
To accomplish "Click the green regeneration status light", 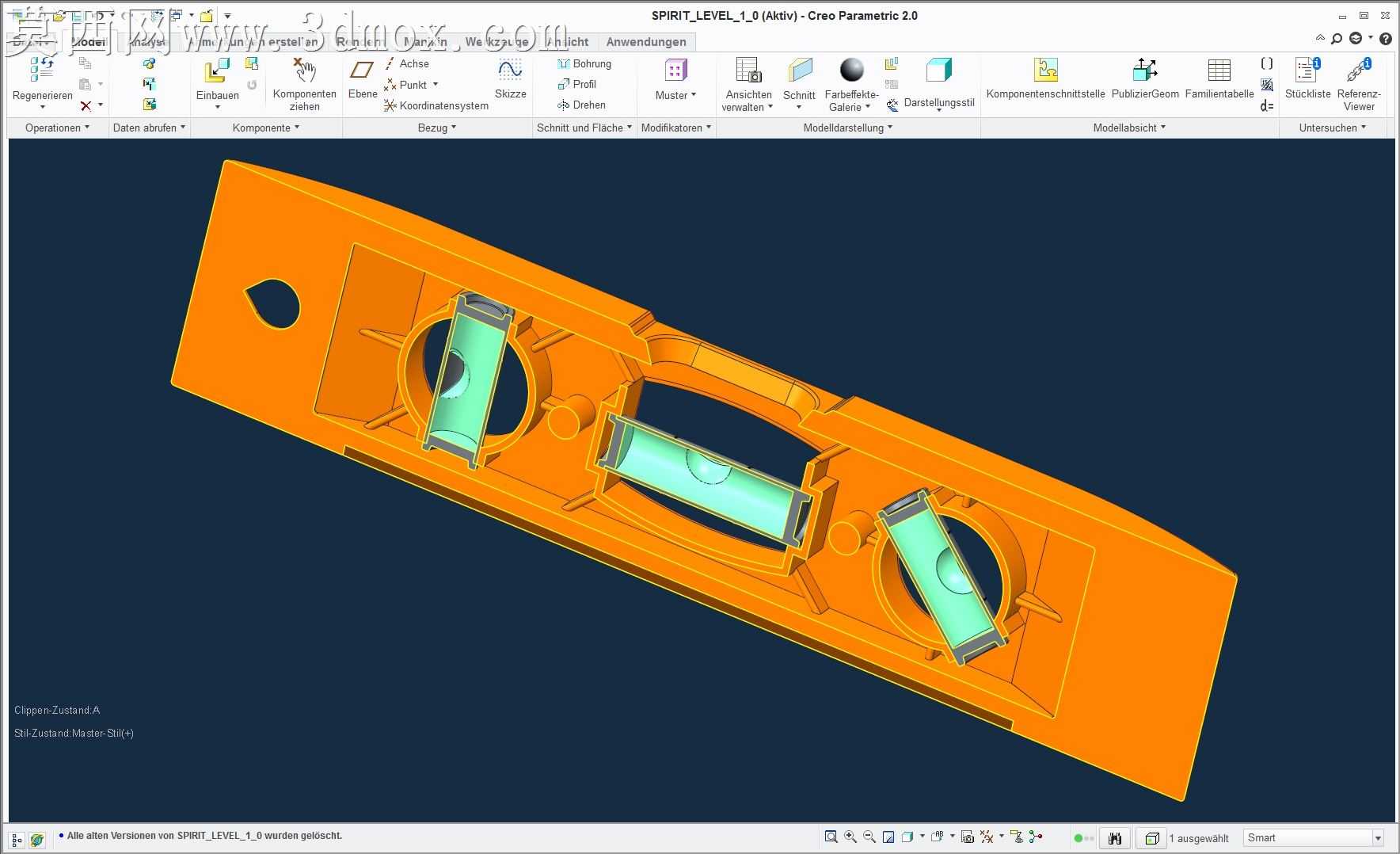I will tap(1078, 838).
